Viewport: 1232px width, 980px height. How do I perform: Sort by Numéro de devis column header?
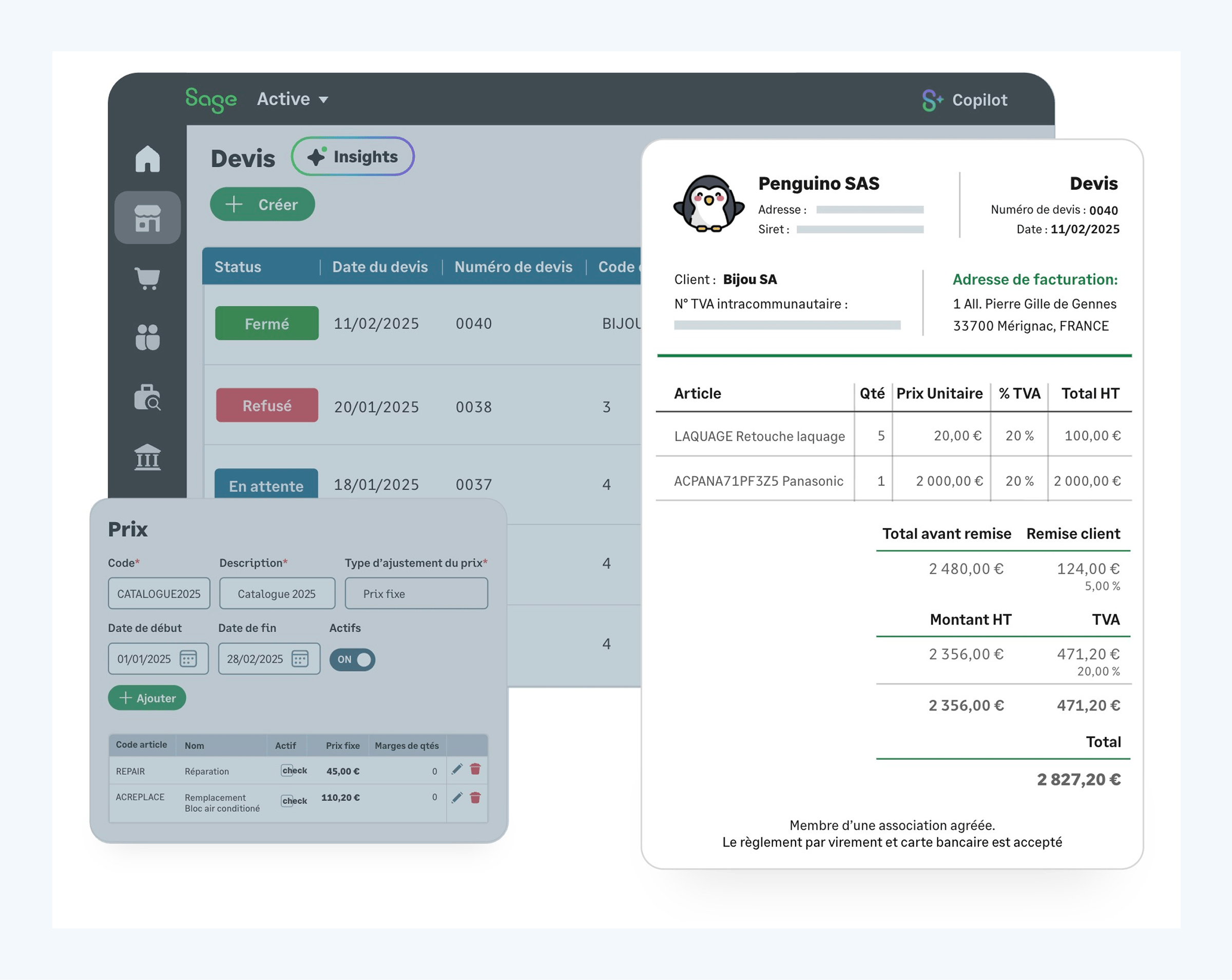(x=513, y=267)
